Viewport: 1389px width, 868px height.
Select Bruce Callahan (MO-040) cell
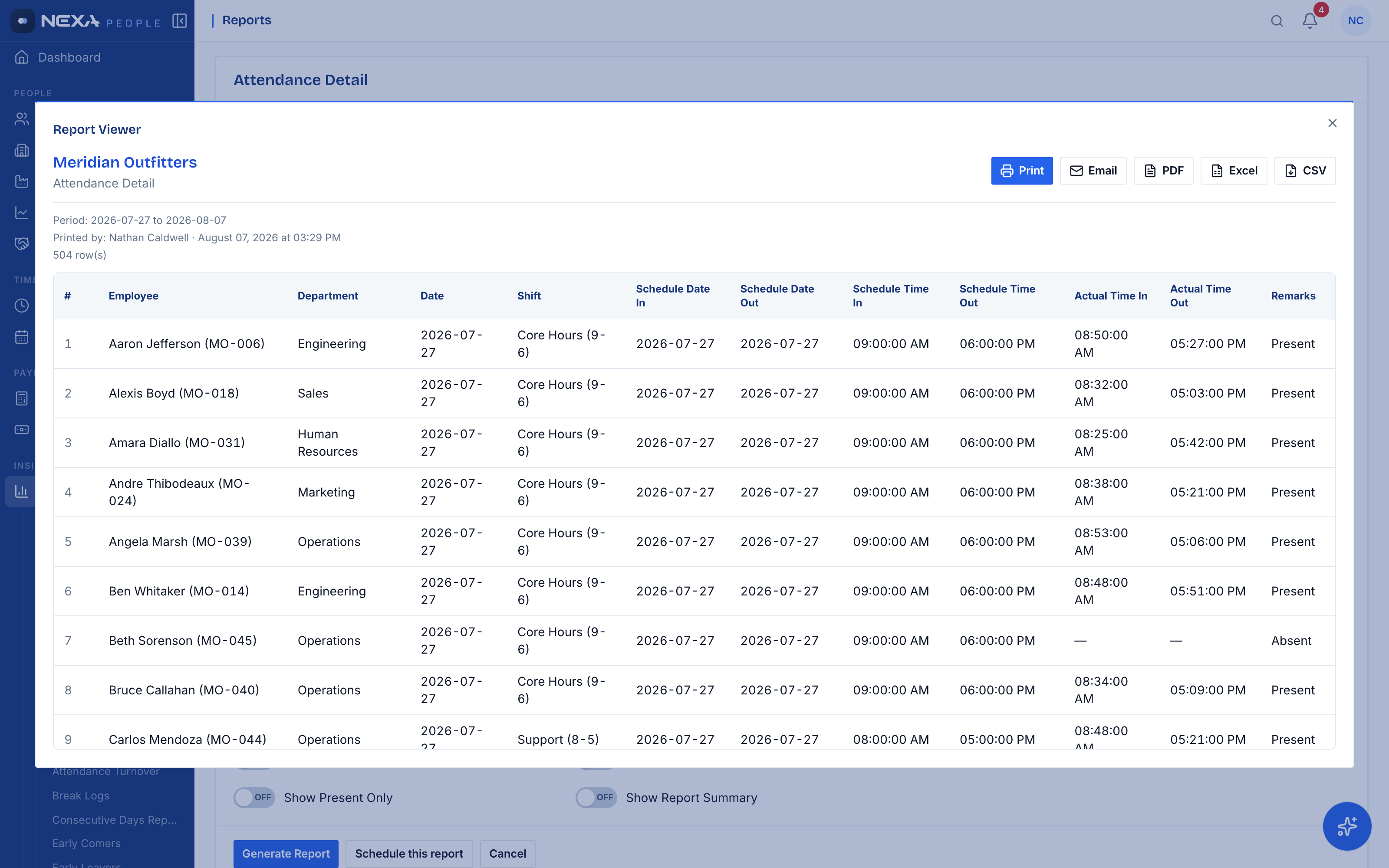coord(184,690)
